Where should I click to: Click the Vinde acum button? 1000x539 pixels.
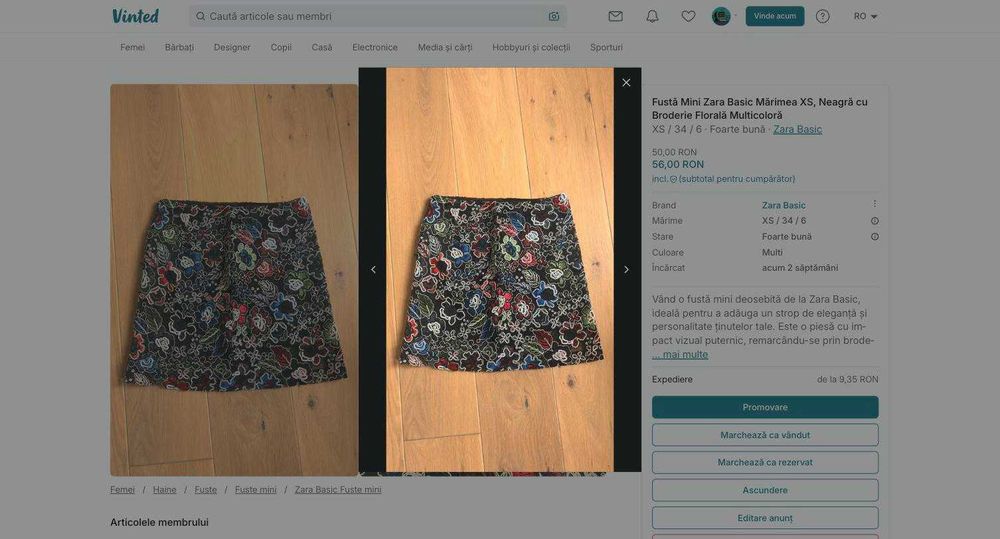[x=775, y=16]
